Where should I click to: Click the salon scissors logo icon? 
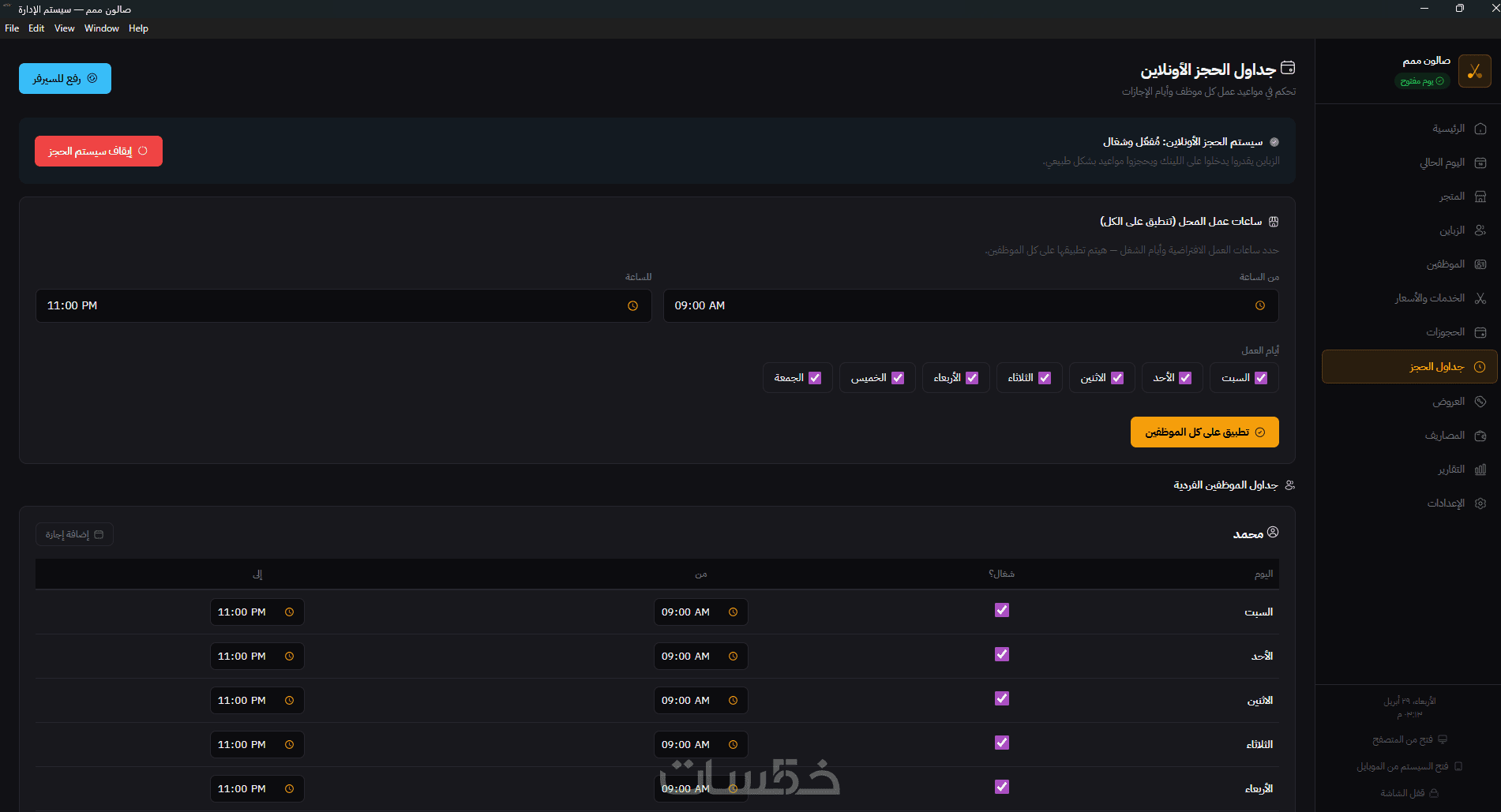click(1474, 71)
